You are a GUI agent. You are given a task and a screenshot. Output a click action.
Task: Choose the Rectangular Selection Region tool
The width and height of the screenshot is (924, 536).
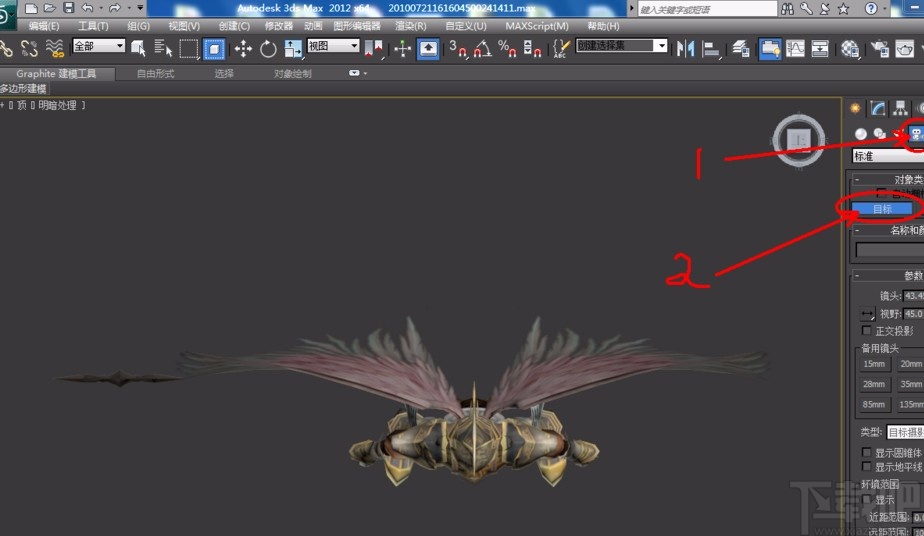(189, 49)
